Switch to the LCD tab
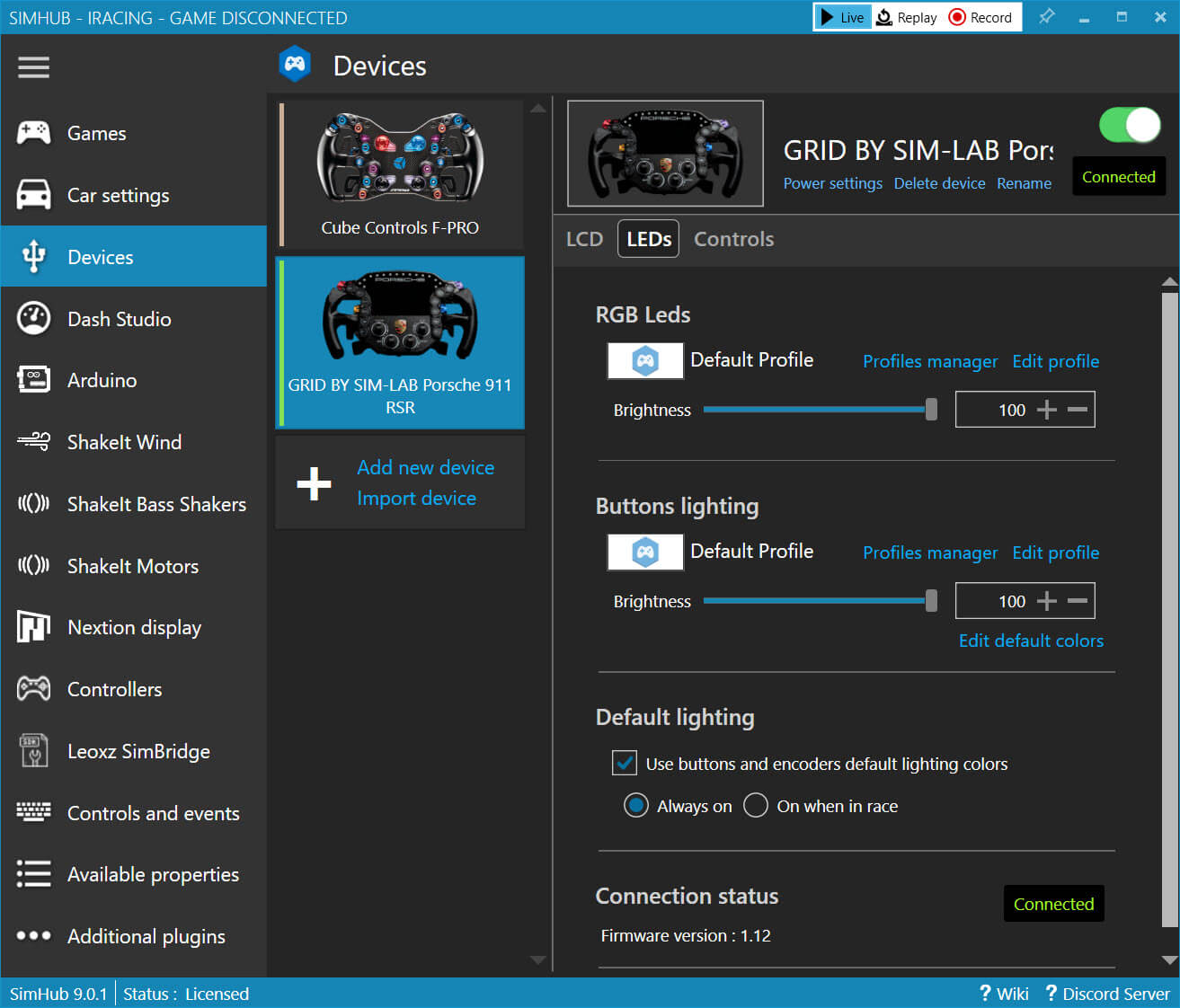Screen dimensions: 1180x1008 coord(584,239)
